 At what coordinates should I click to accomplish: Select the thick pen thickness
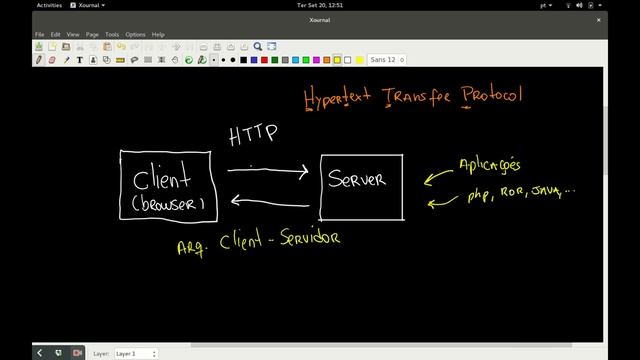pos(233,60)
